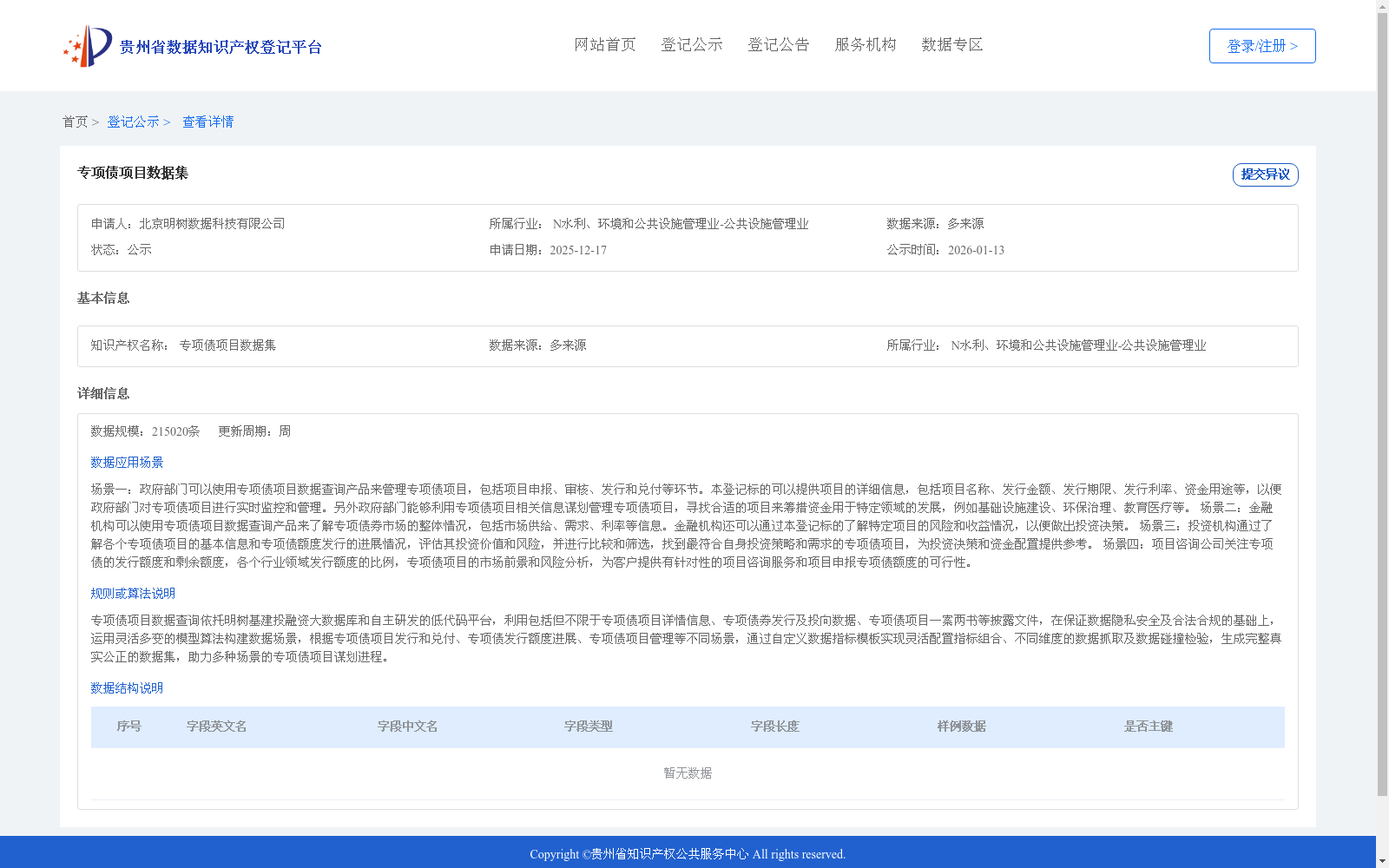The height and width of the screenshot is (868, 1389).
Task: Go to 登记公告 in the top navigation
Action: [779, 44]
